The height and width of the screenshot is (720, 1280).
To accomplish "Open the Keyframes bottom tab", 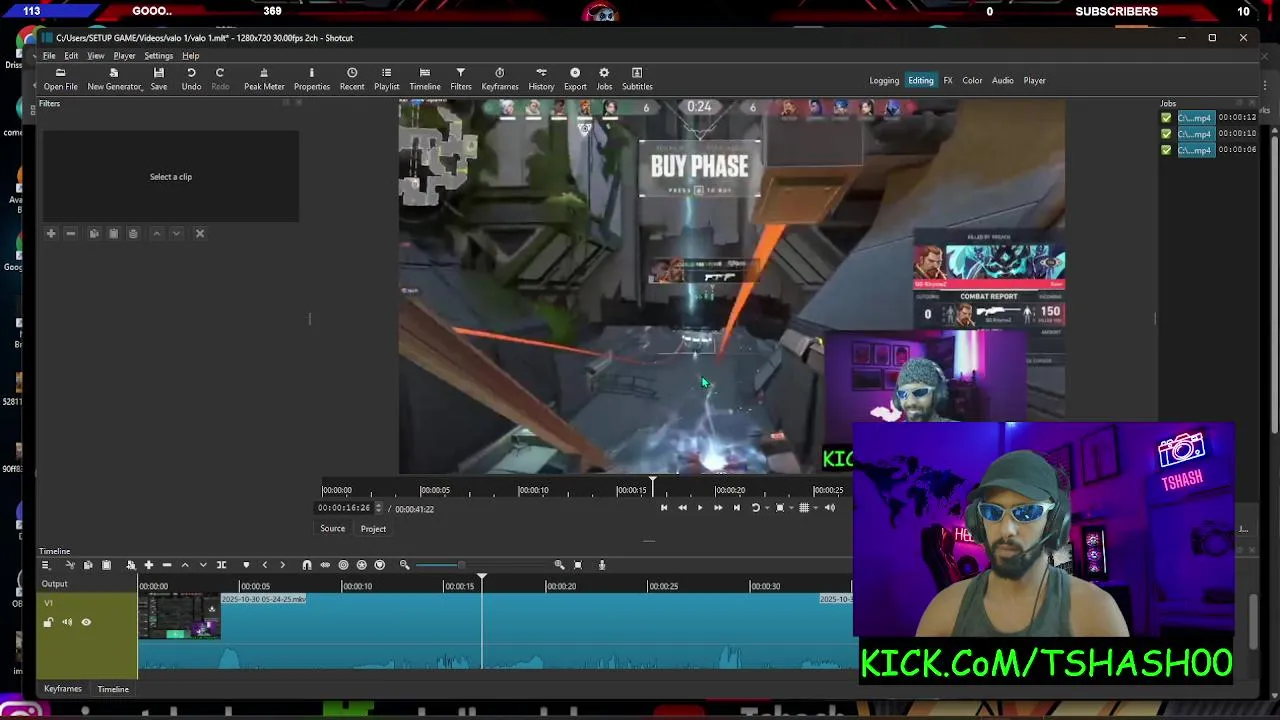I will (62, 689).
